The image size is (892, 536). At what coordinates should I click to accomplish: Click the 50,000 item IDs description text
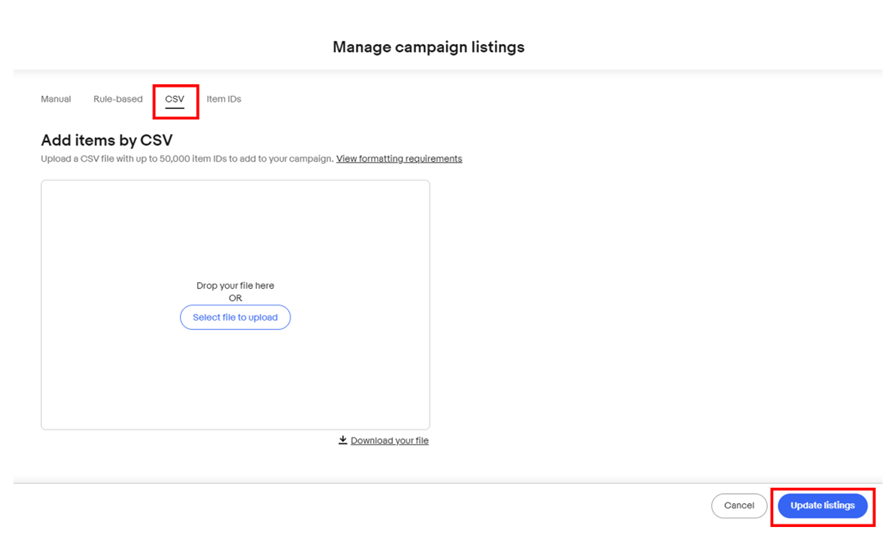tap(187, 159)
